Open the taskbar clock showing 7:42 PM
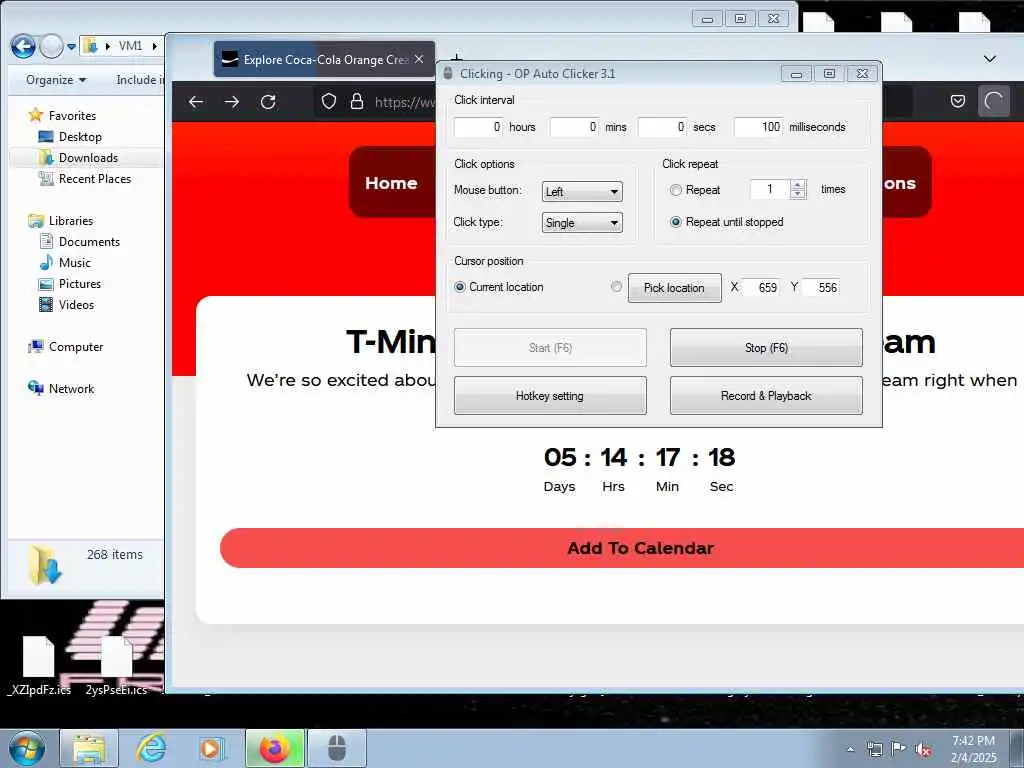The image size is (1024, 768). click(x=974, y=749)
